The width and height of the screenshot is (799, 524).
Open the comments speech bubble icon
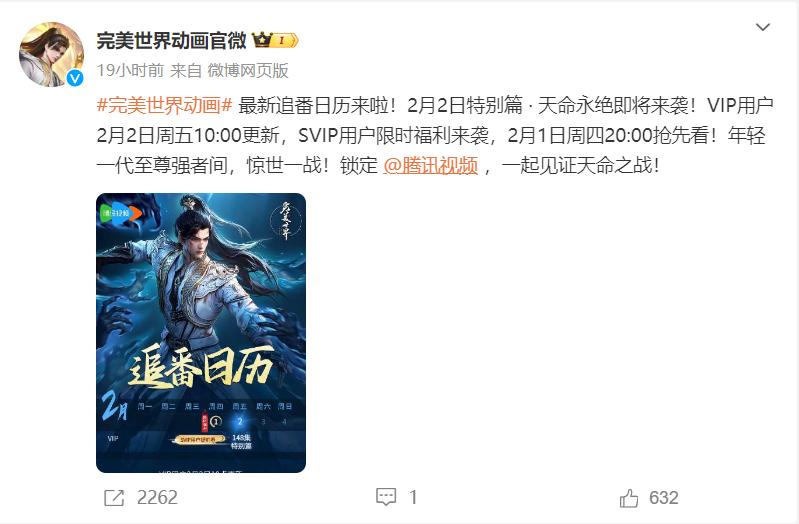point(386,497)
